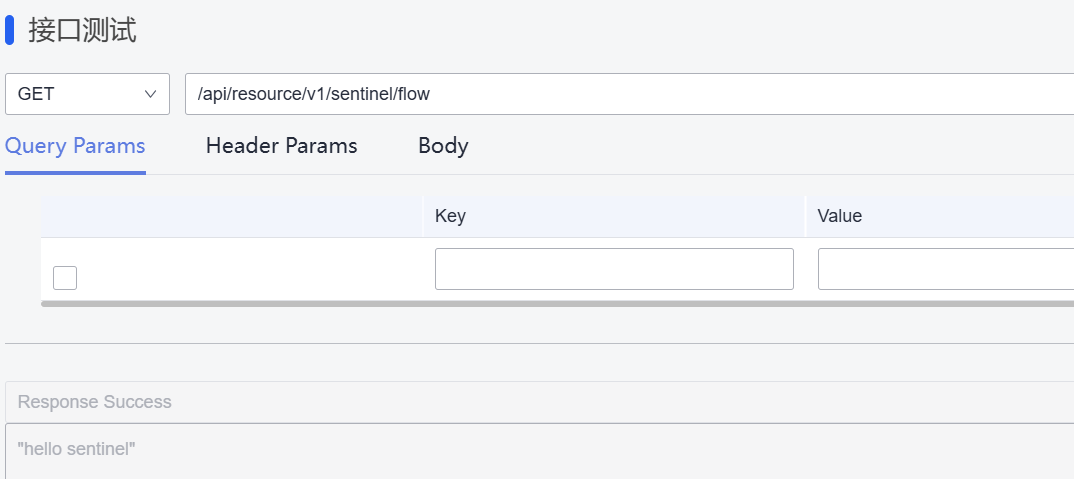Focus the Value input box

click(945, 269)
